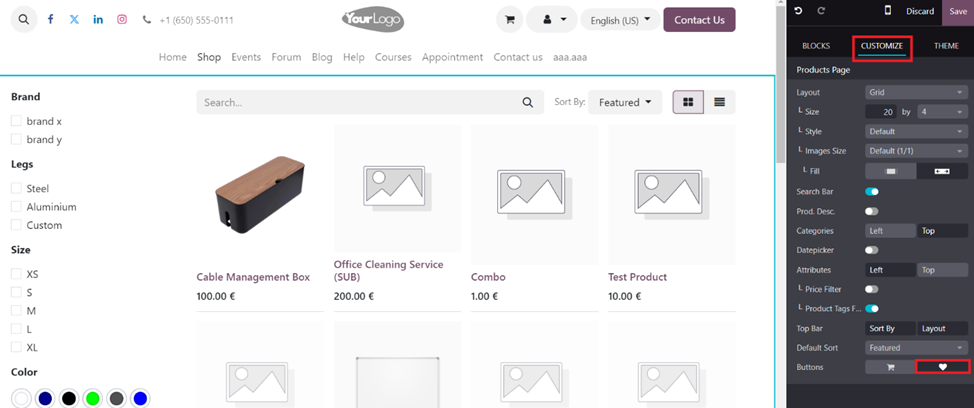Open the Default Sort Featured dropdown
Screen dimensions: 974x408
[916, 348]
